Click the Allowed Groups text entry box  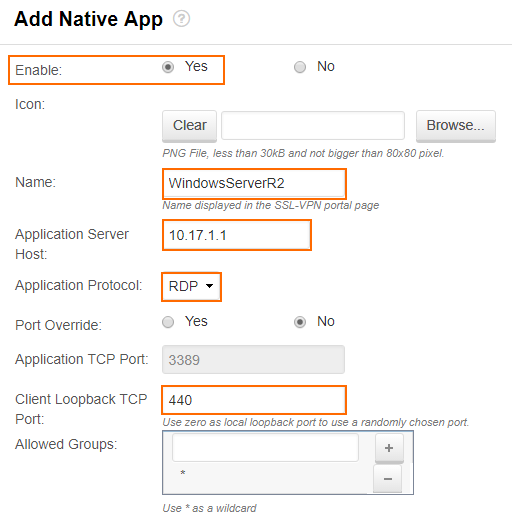(x=265, y=448)
